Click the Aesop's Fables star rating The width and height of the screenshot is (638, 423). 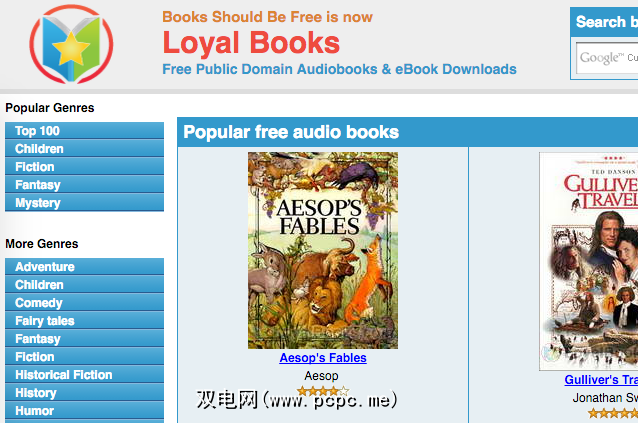(x=323, y=391)
